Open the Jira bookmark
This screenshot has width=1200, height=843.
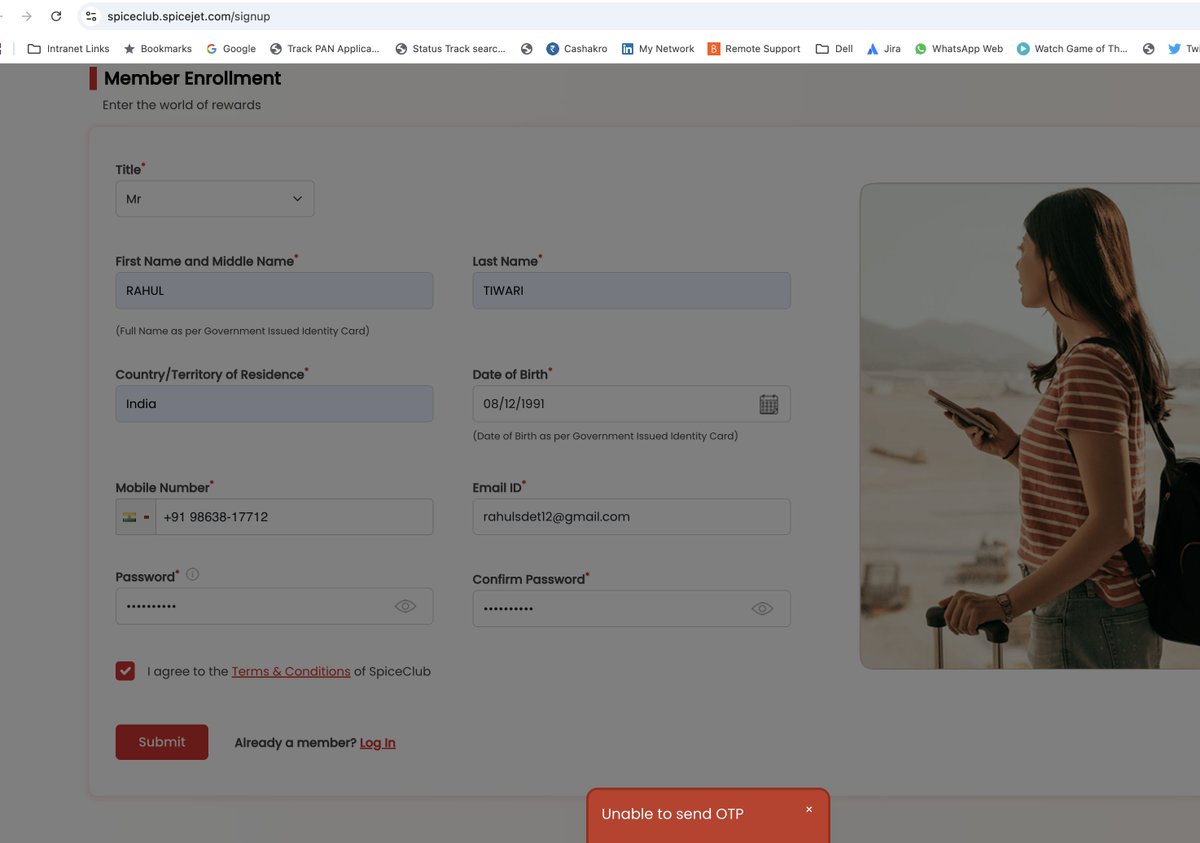click(884, 48)
